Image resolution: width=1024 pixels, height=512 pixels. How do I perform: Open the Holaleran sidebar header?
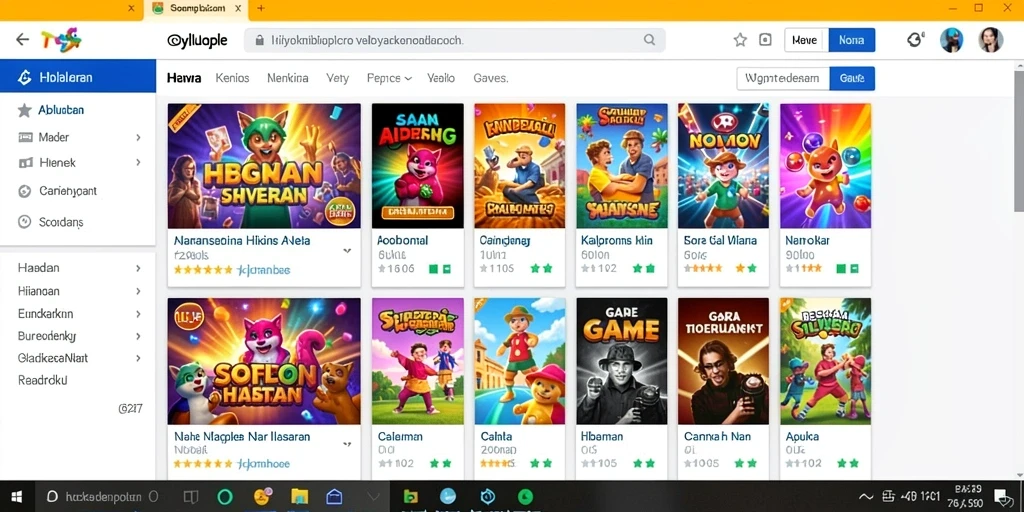78,77
